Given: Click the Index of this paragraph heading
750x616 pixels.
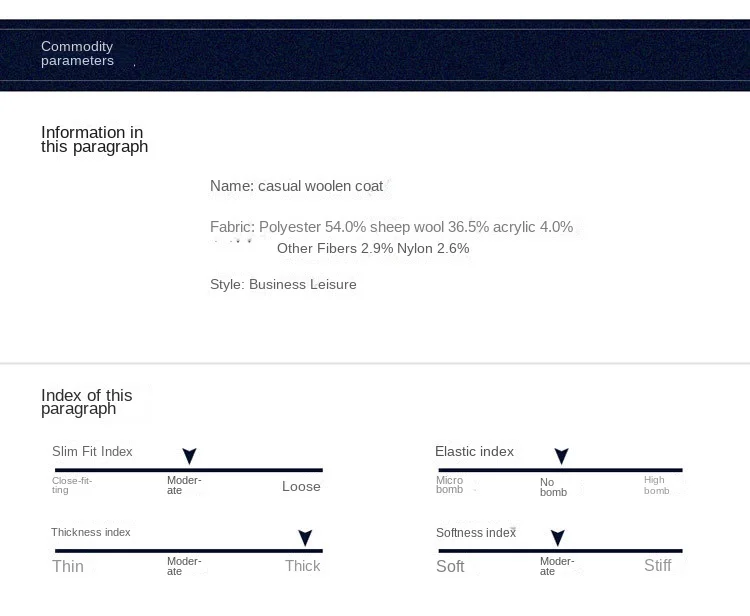Looking at the screenshot, I should (x=86, y=402).
